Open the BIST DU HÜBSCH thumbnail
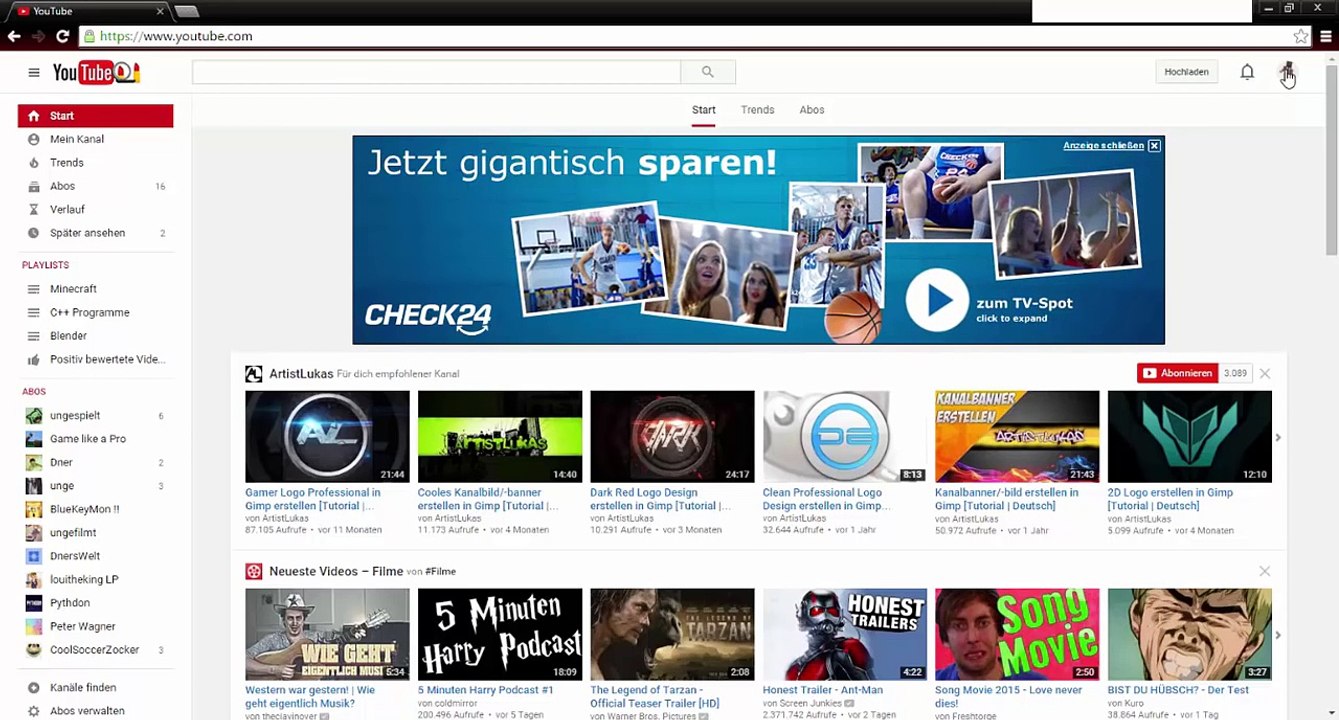The width and height of the screenshot is (1339, 720). click(1190, 634)
